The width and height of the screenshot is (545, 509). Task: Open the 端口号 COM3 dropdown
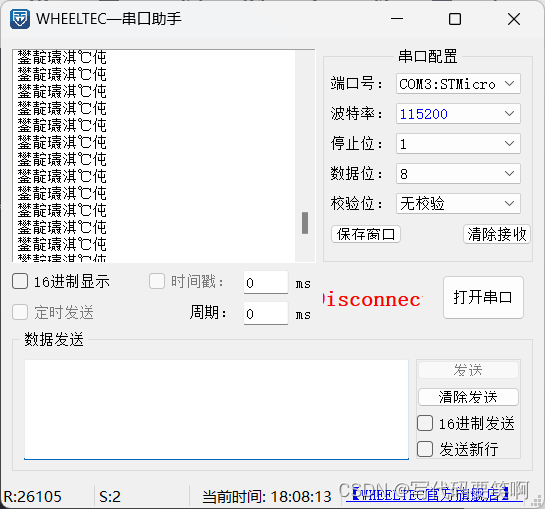(x=458, y=84)
